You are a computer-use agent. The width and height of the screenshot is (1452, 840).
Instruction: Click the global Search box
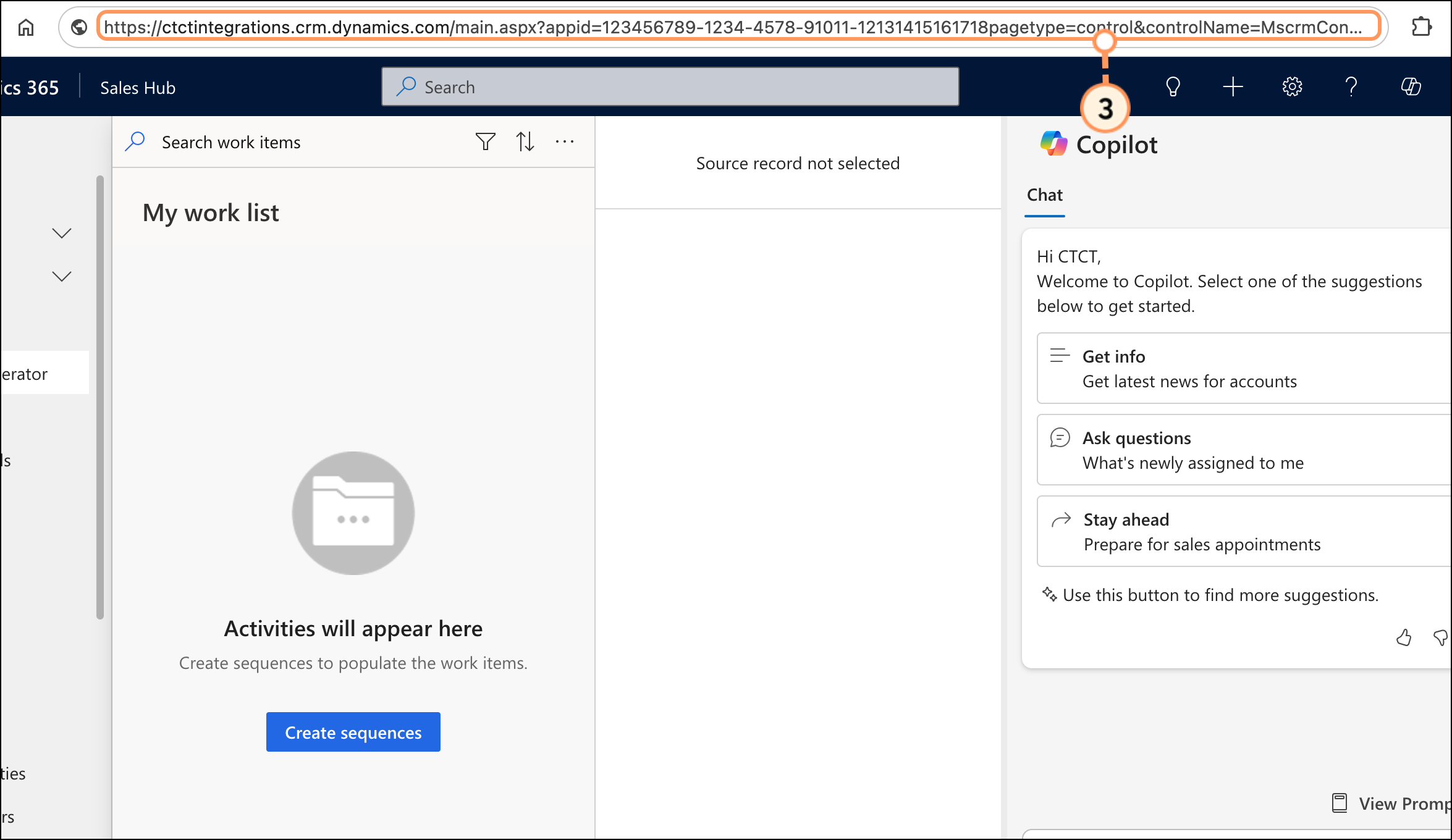pyautogui.click(x=670, y=87)
